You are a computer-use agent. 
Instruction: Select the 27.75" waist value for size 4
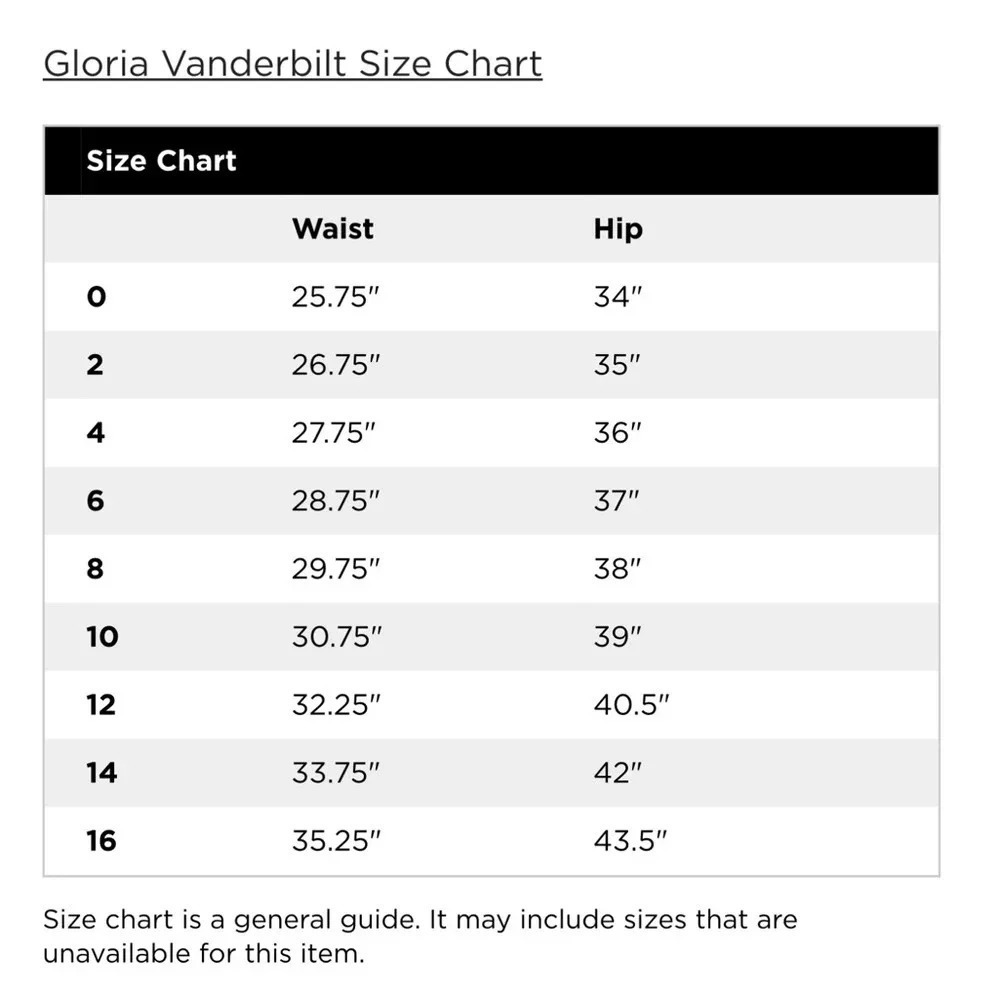pyautogui.click(x=334, y=433)
